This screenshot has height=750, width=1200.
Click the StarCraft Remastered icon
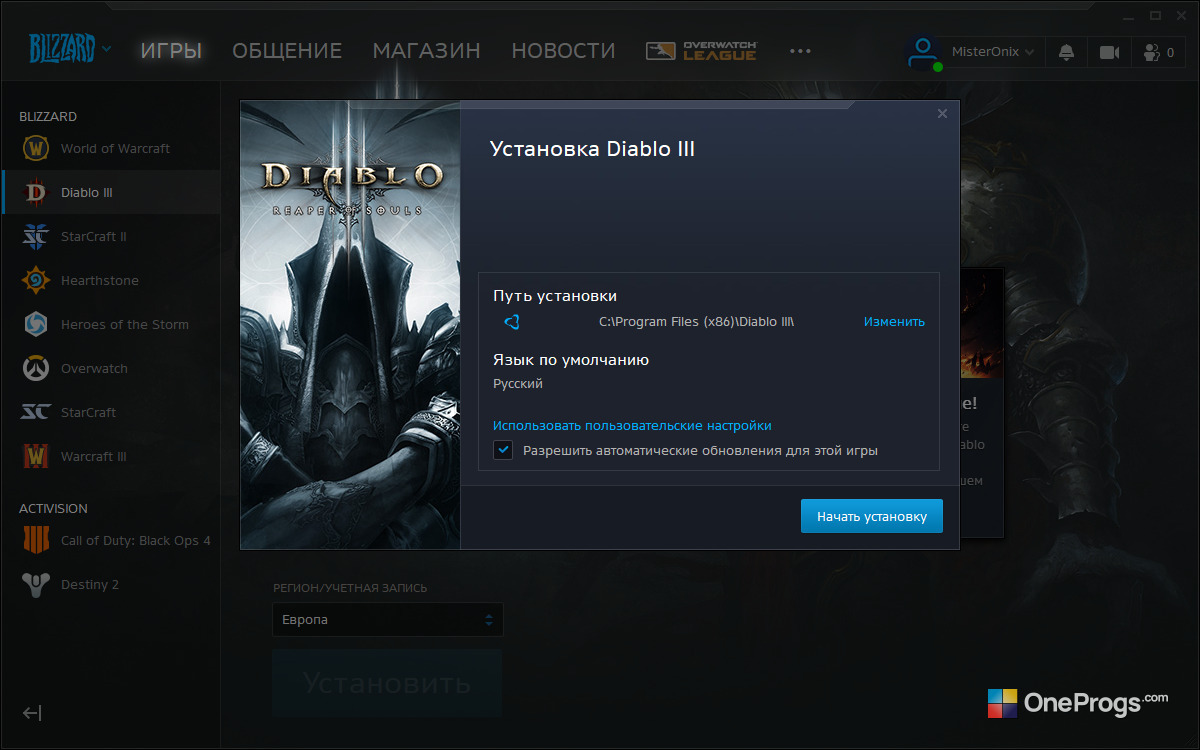click(x=36, y=412)
